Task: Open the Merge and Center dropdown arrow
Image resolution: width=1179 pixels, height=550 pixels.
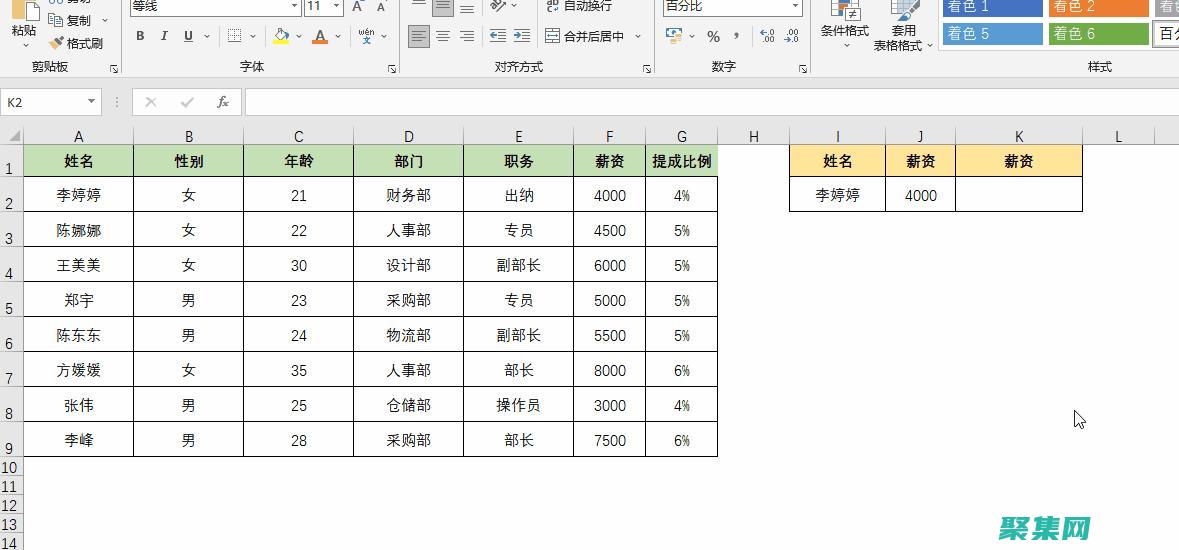Action: coord(638,36)
